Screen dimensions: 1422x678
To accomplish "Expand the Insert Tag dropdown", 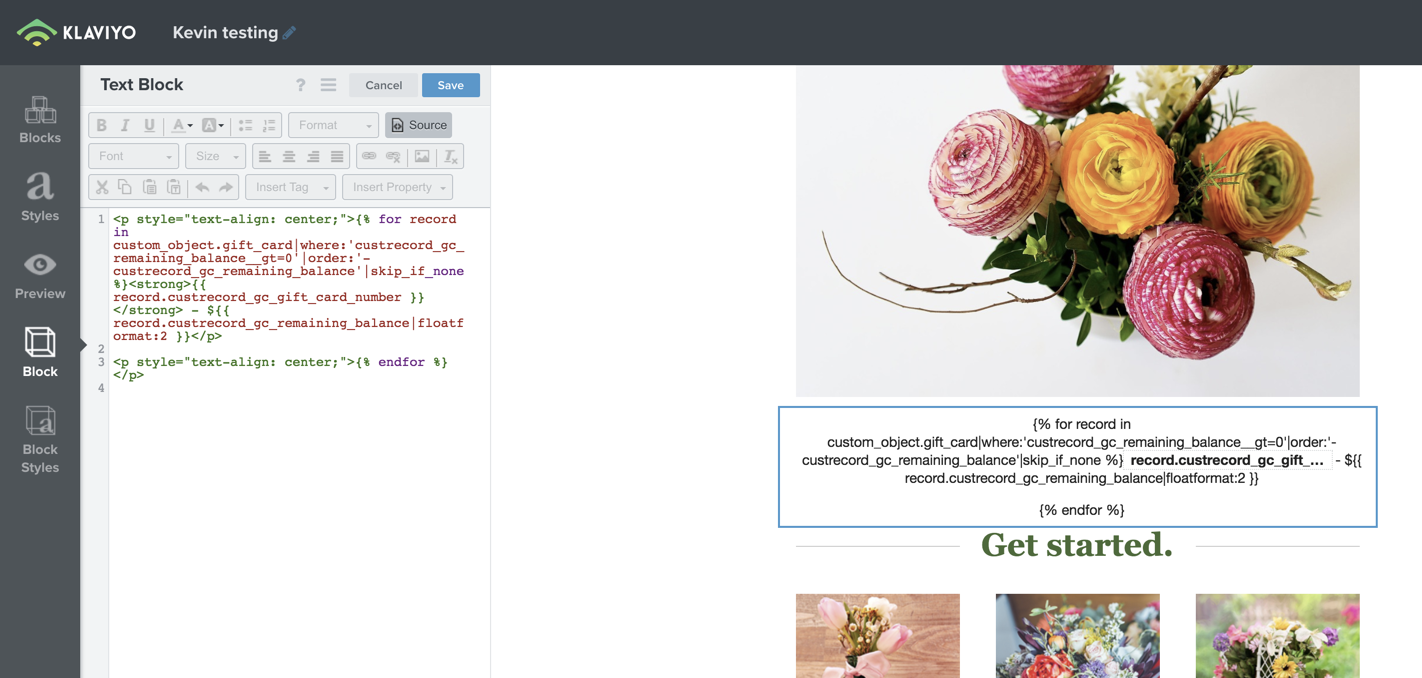I will (x=290, y=187).
